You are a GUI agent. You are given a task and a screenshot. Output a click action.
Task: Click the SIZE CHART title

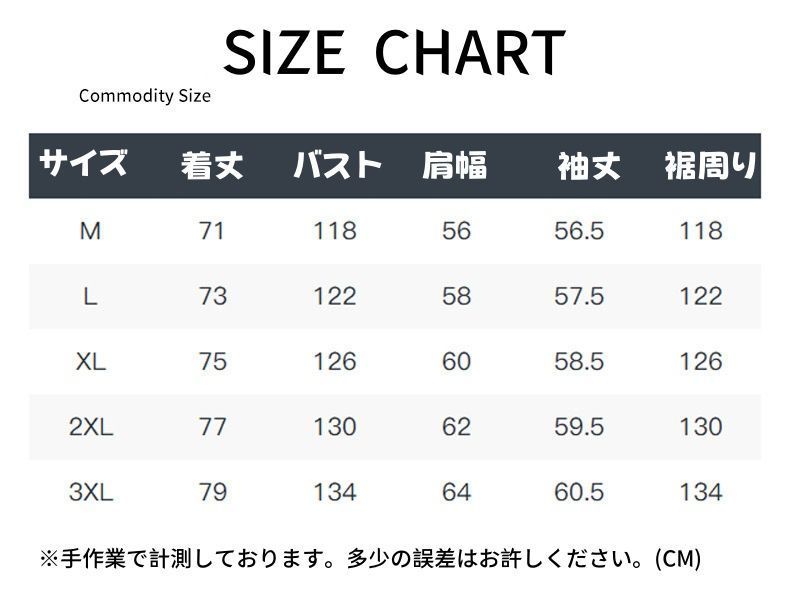394,52
